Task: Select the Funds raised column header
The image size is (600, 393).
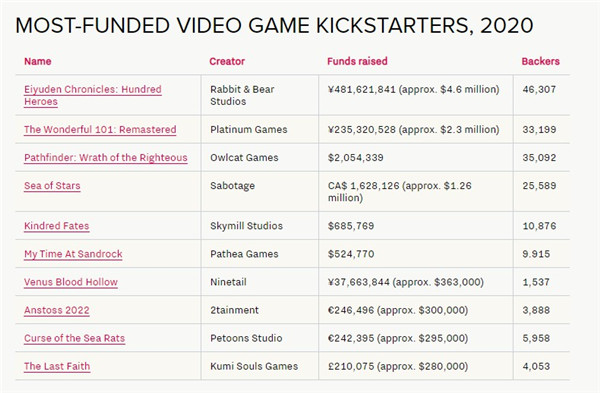Action: (x=357, y=61)
